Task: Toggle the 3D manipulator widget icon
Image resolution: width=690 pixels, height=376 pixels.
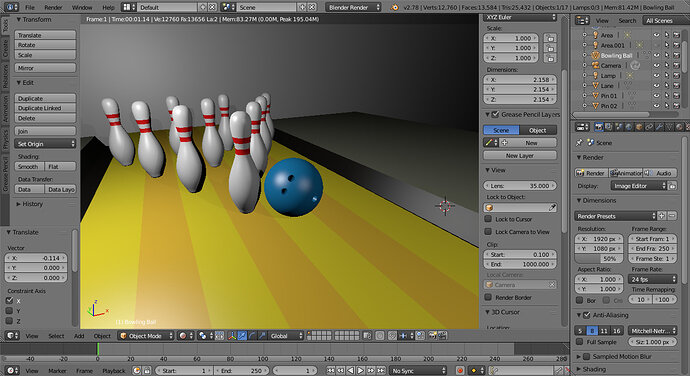Action: point(232,336)
